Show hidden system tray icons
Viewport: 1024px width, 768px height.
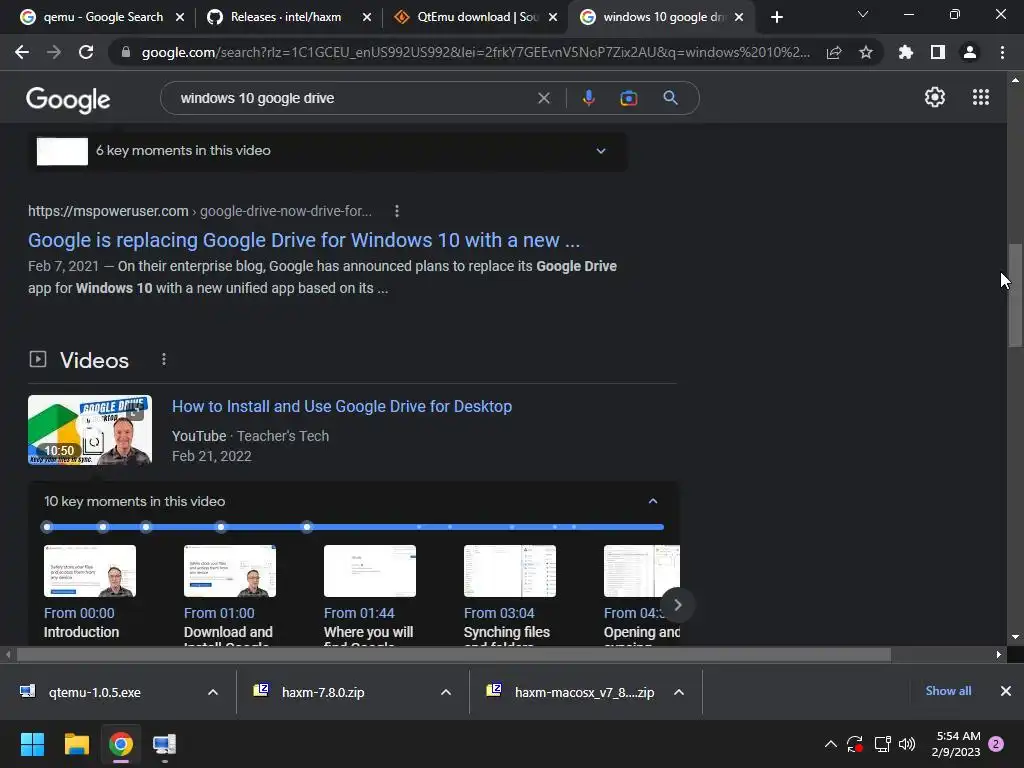click(x=831, y=744)
